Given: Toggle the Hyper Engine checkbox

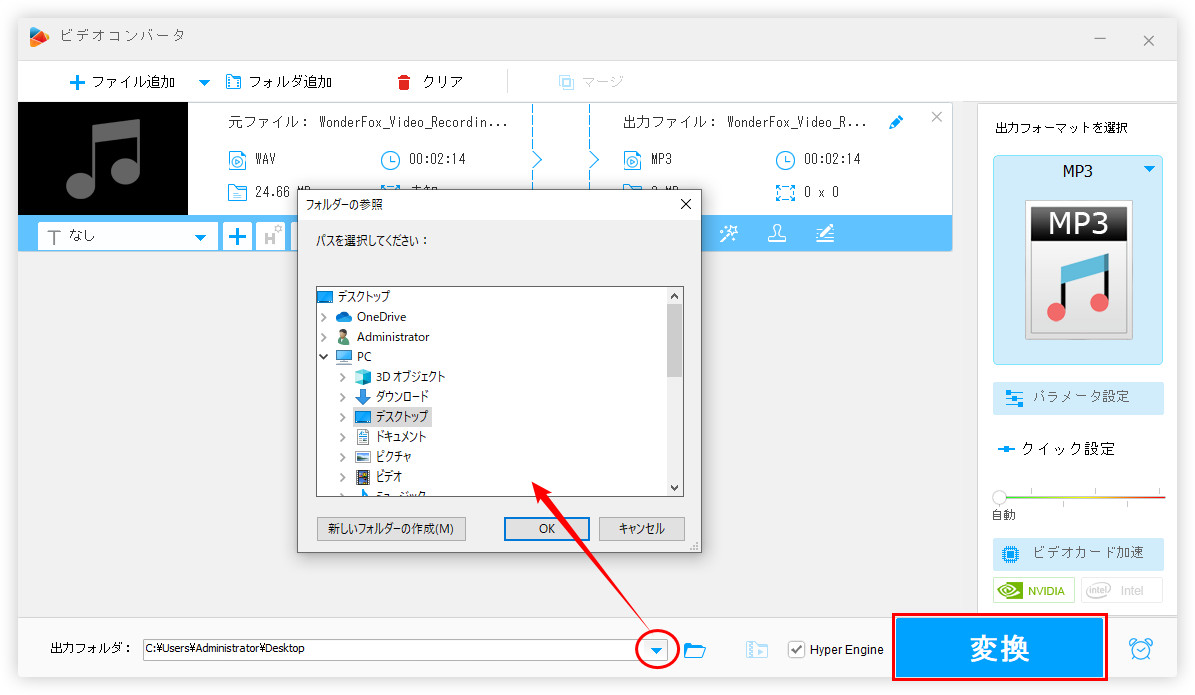Looking at the screenshot, I should [x=796, y=649].
